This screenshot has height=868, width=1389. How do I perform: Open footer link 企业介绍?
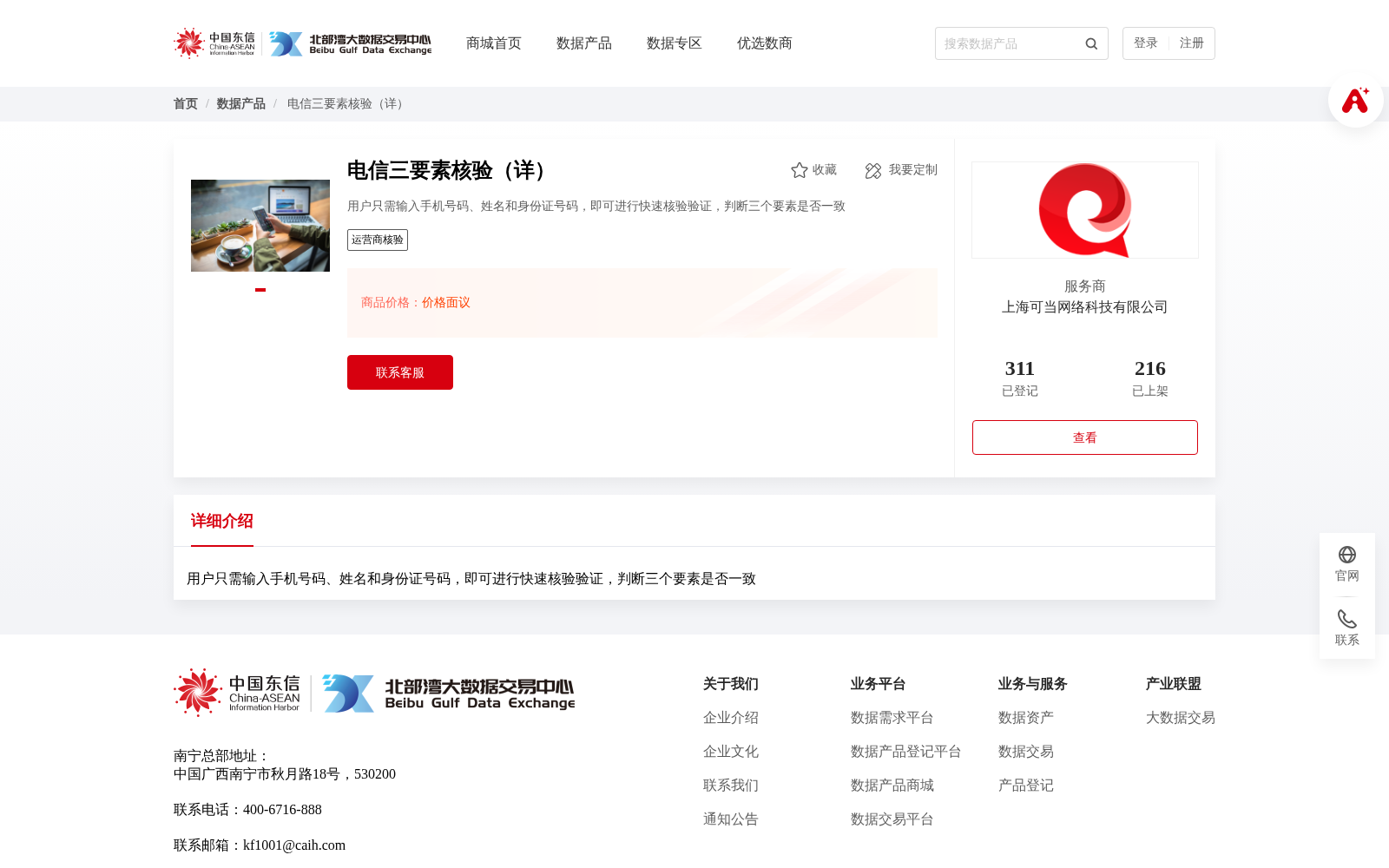[x=731, y=718]
